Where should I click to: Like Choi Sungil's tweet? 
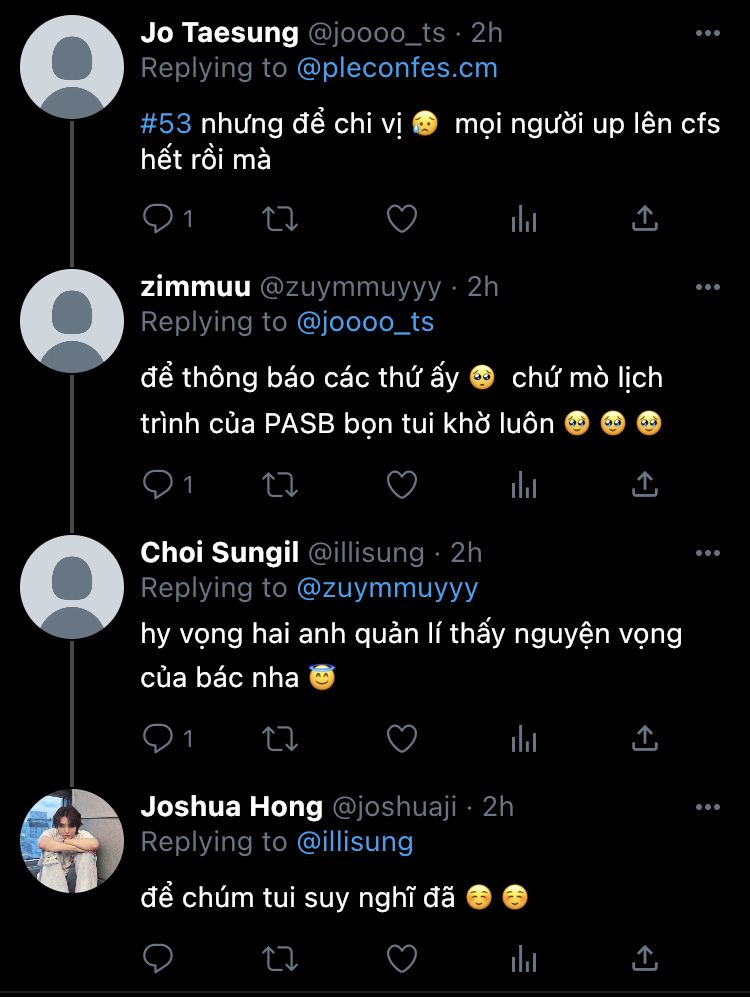402,738
